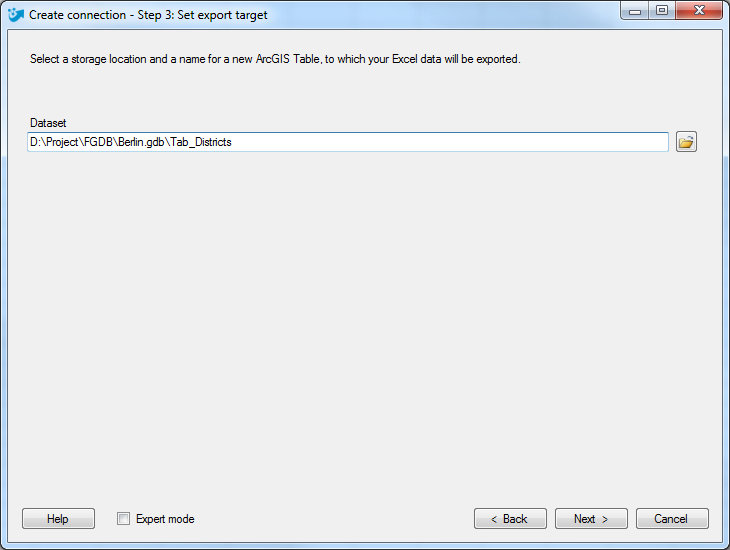This screenshot has width=730, height=550.
Task: Click the application icon in the title bar
Action: pos(16,14)
